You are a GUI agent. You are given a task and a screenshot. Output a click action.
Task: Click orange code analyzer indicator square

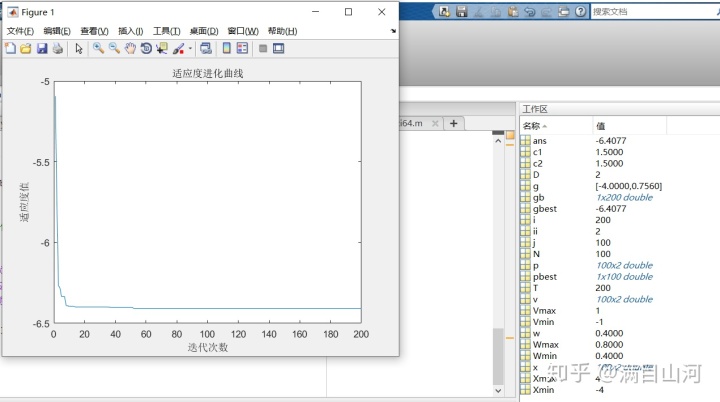pos(510,135)
